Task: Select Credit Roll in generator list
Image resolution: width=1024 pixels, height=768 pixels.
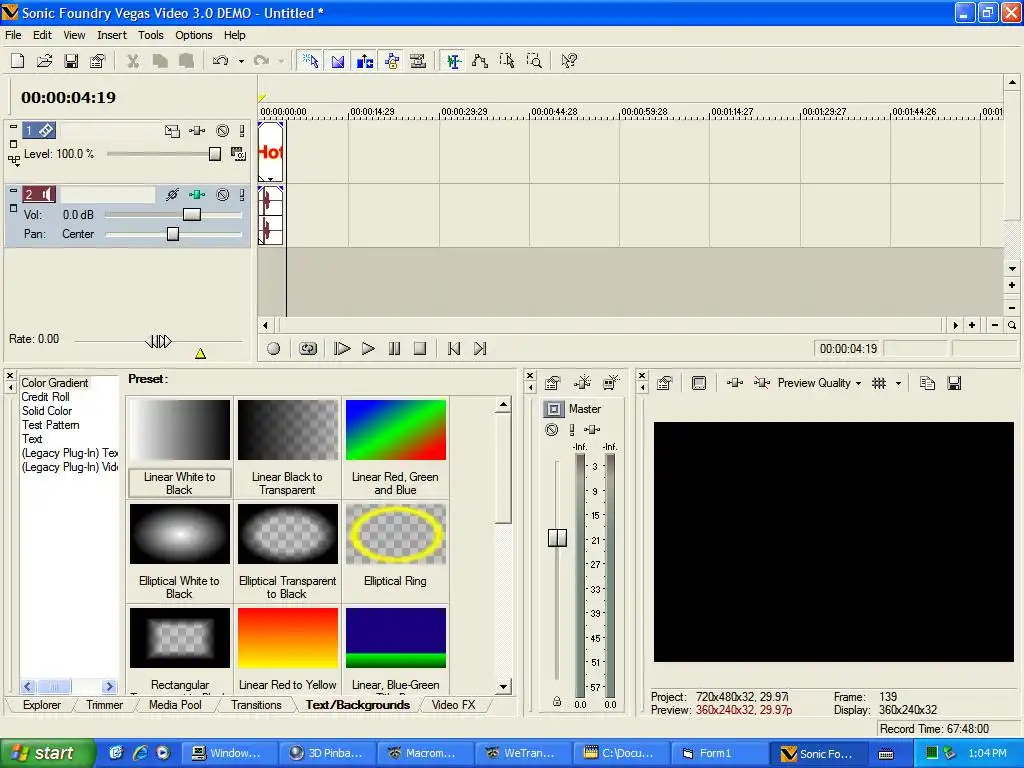Action: click(45, 397)
